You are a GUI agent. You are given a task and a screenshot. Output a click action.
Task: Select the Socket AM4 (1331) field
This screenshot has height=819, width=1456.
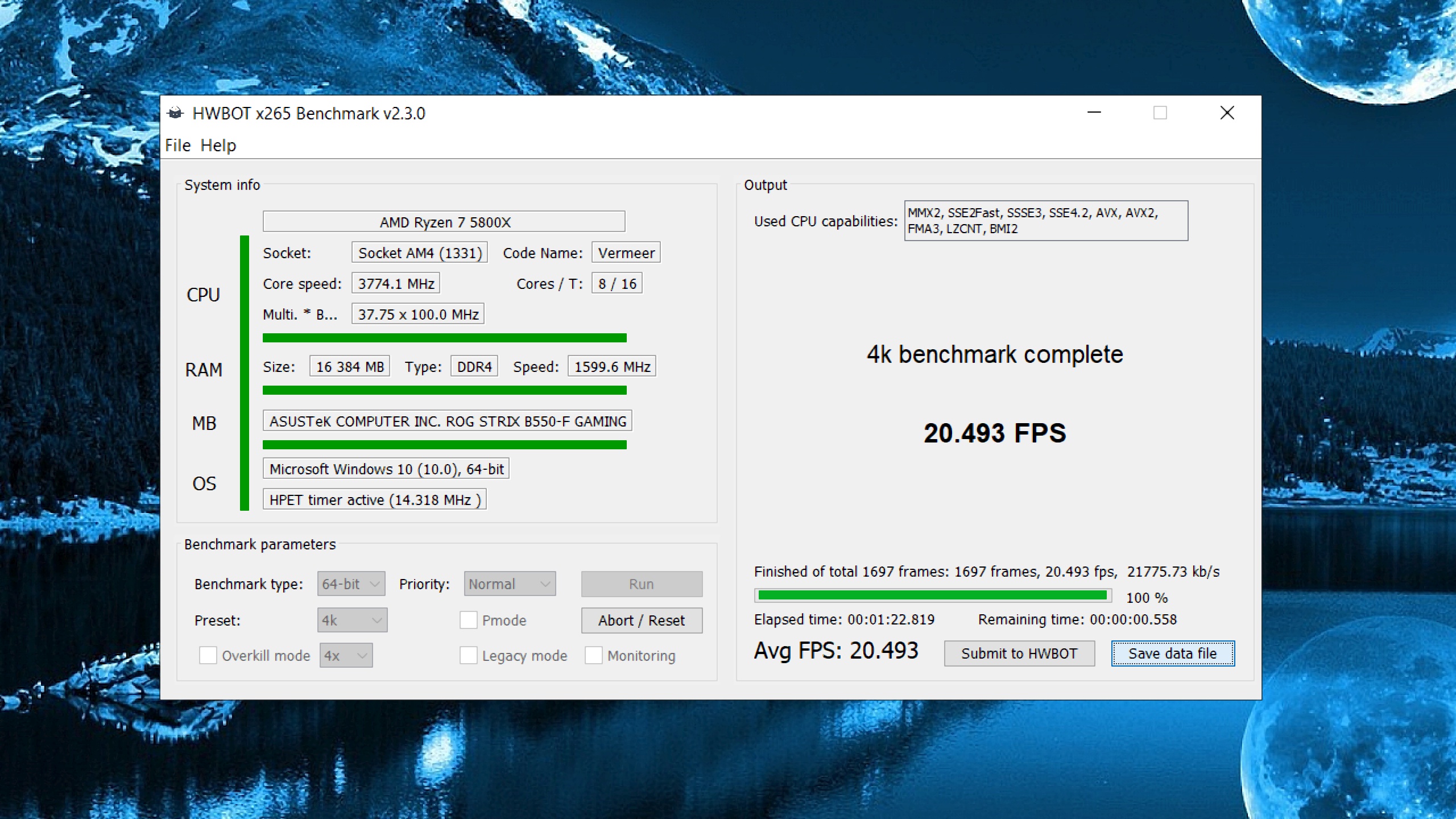coord(420,253)
